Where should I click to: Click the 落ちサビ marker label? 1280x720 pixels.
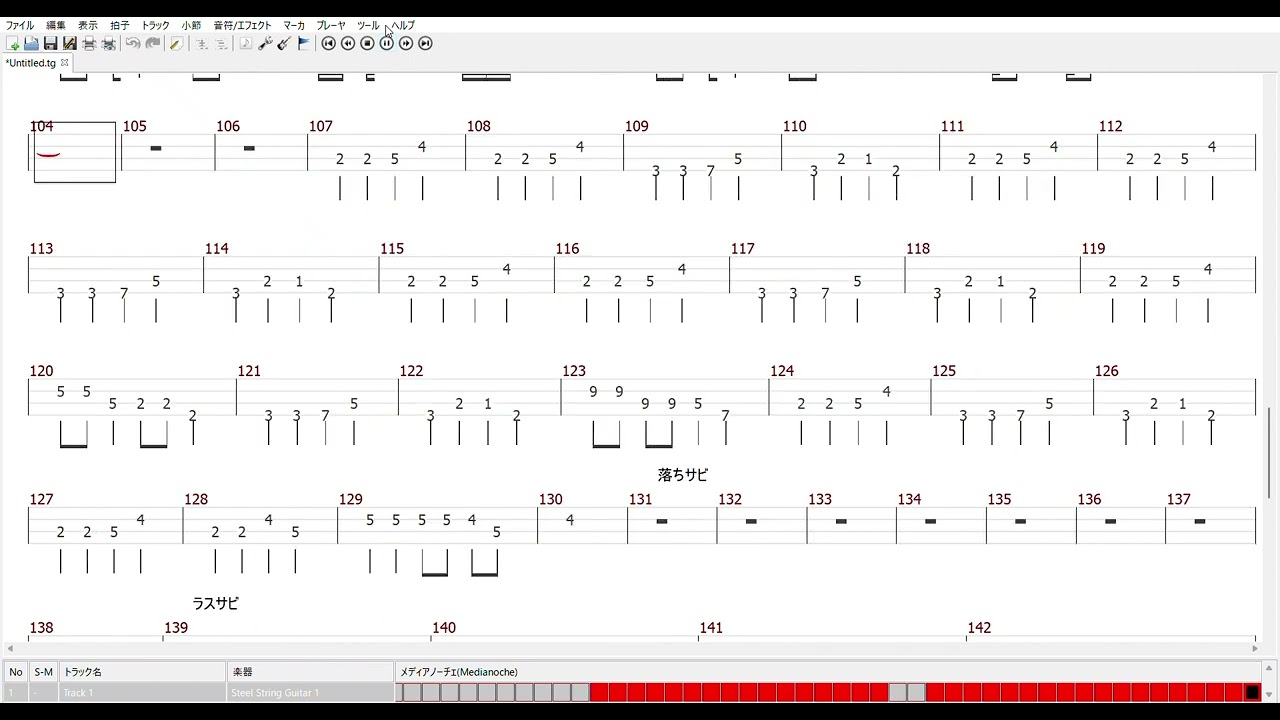point(683,475)
